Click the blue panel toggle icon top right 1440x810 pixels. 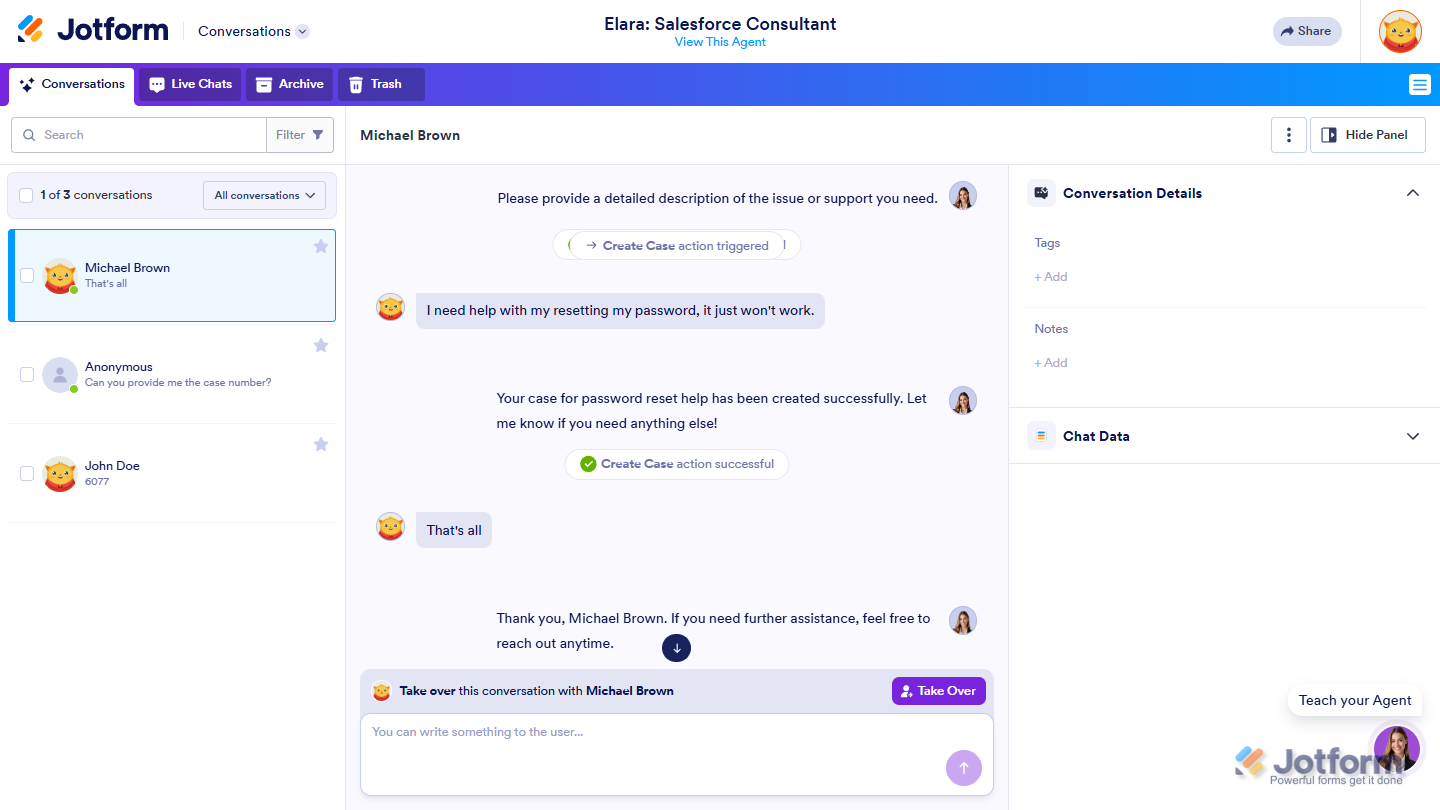(x=1419, y=84)
